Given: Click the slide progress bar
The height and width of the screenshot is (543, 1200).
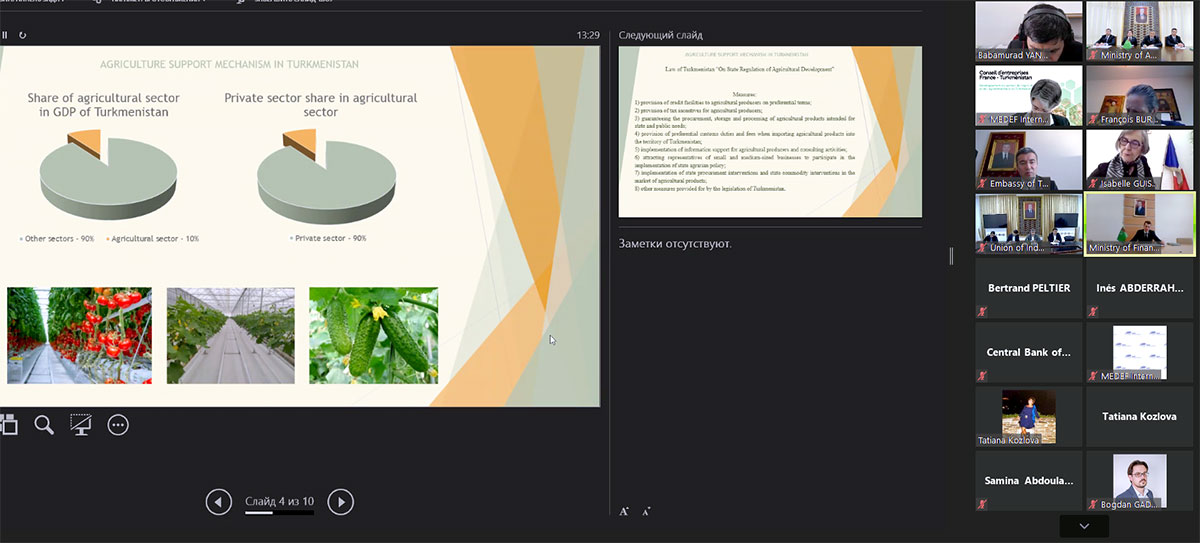Looking at the screenshot, I should coord(279,513).
